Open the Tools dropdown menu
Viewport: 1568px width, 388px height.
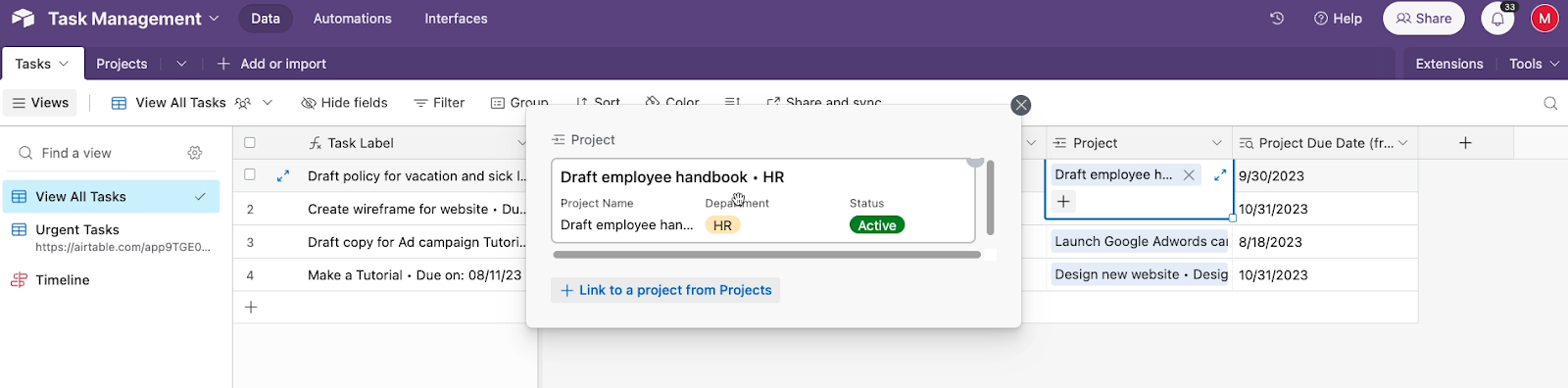pos(1534,64)
